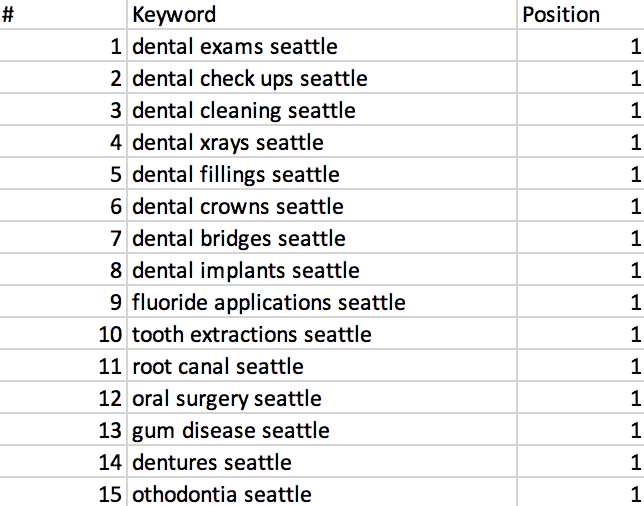
Task: Select row number 5 cell
Action: tap(63, 175)
